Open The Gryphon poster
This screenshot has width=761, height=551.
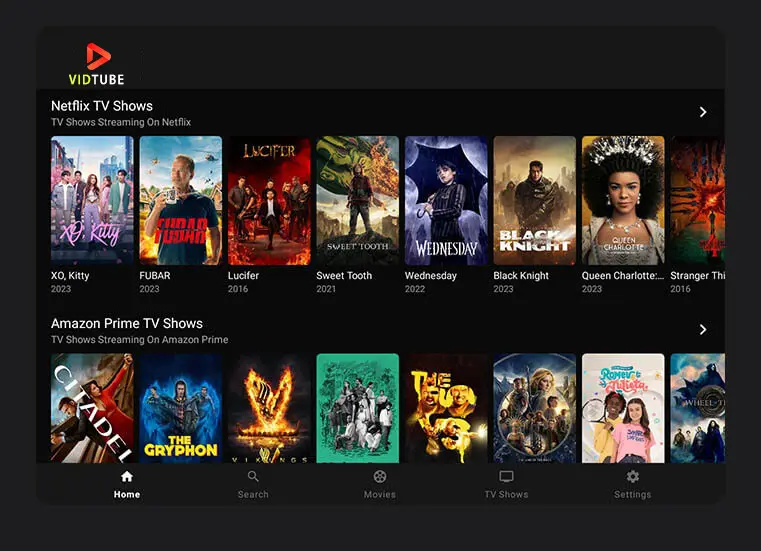[x=181, y=408]
